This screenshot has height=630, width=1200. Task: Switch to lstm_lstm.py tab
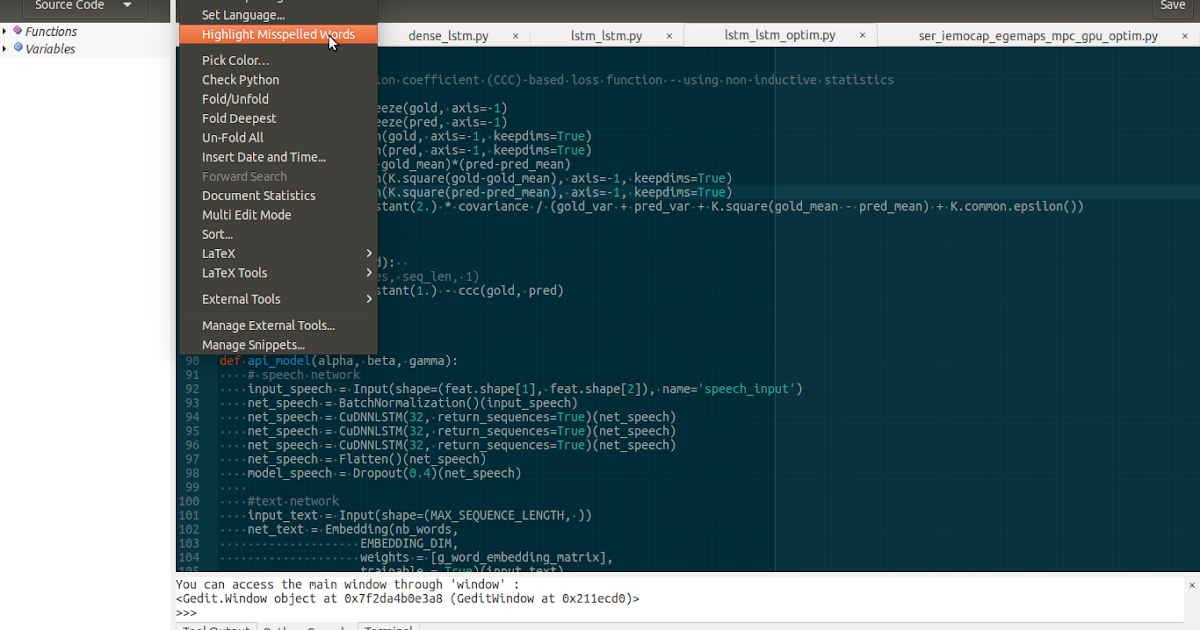606,36
